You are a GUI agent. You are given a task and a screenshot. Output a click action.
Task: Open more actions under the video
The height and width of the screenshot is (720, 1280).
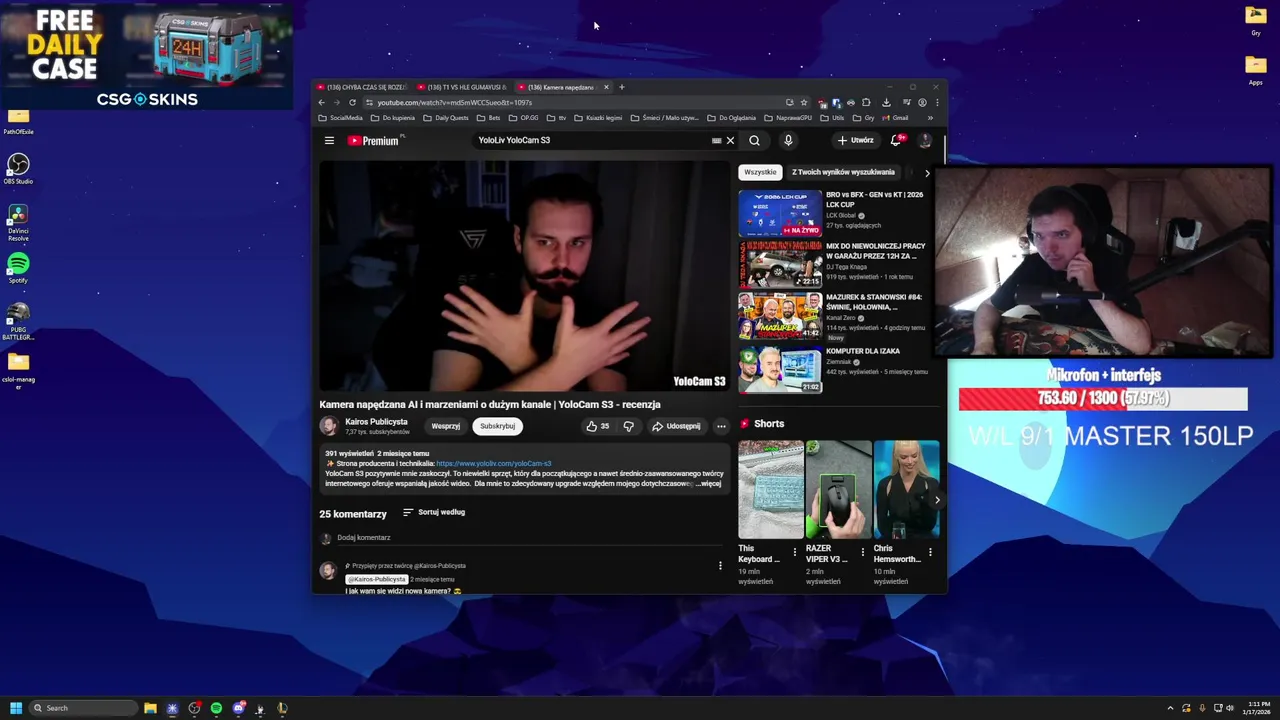coord(721,426)
